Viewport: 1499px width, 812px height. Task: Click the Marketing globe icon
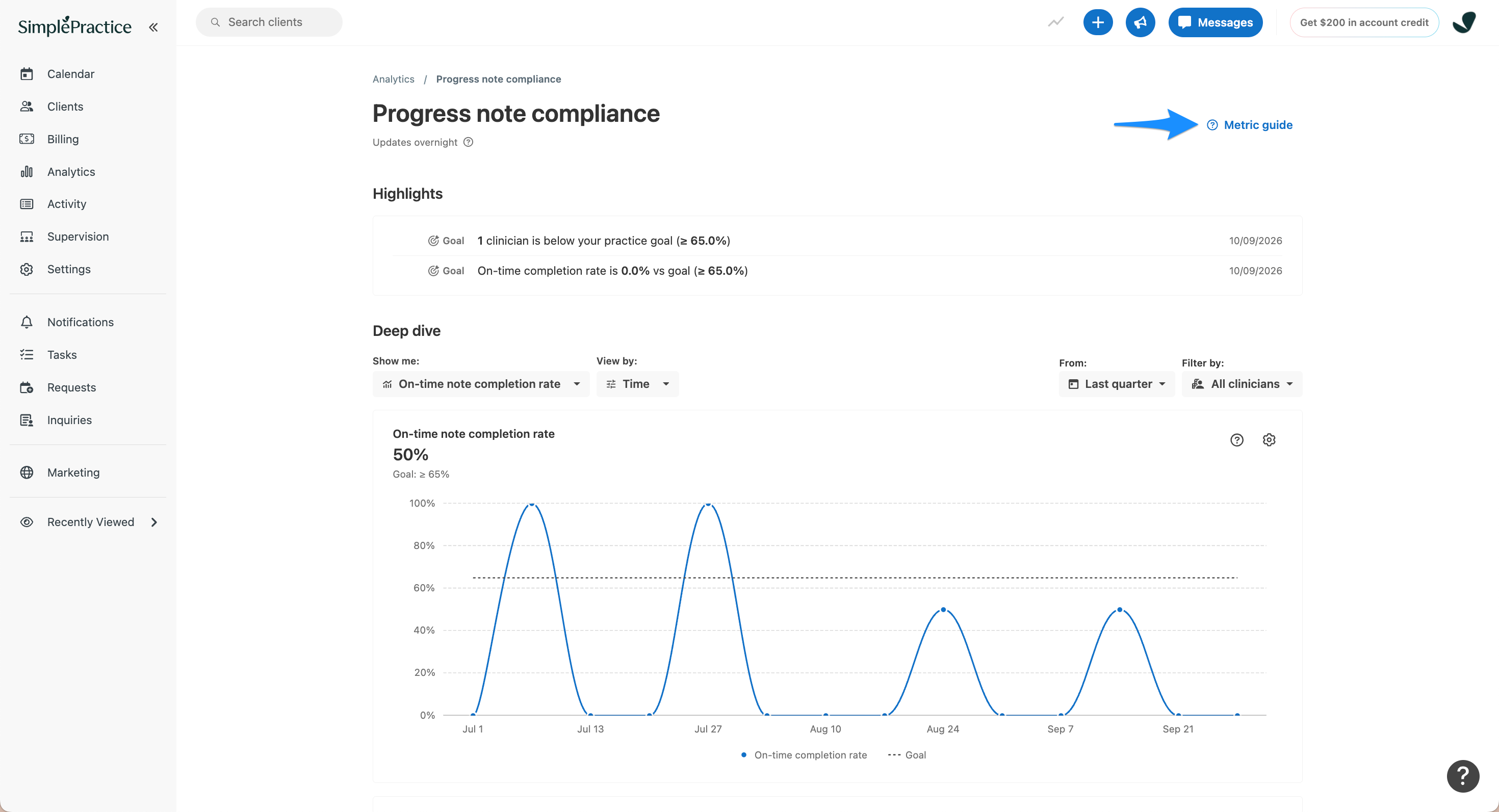27,473
